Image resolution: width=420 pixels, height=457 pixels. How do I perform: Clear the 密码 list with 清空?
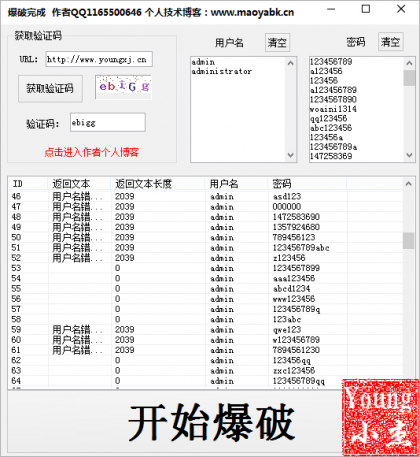[x=391, y=42]
